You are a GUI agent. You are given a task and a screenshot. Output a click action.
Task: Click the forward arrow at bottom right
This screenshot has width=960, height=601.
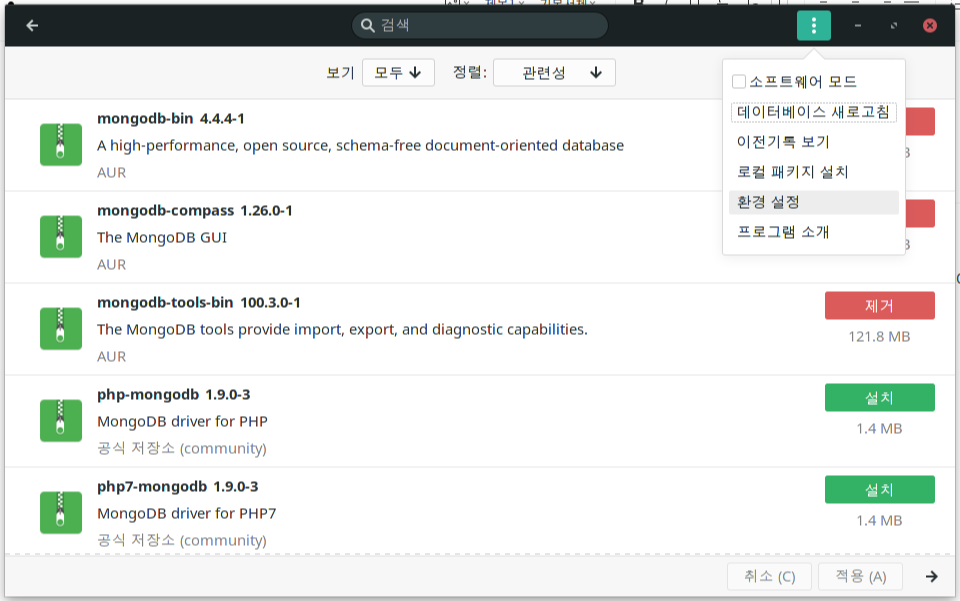click(x=931, y=577)
